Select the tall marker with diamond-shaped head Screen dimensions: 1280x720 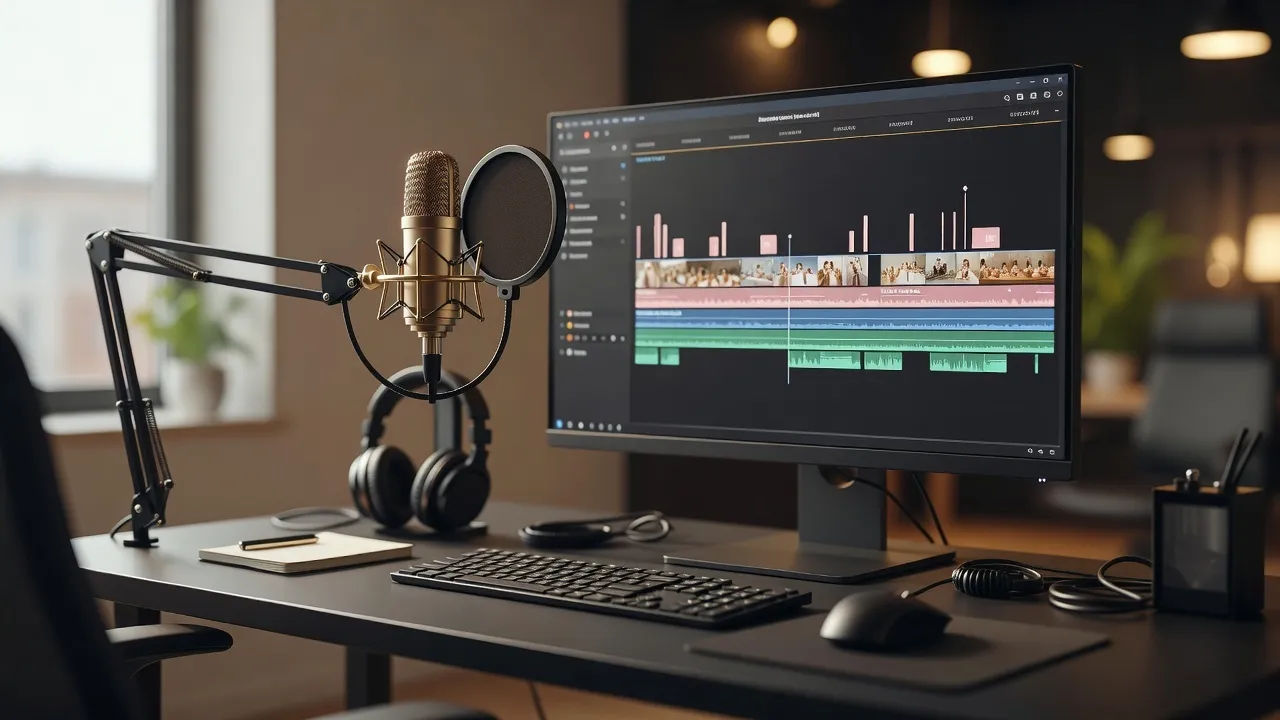965,217
